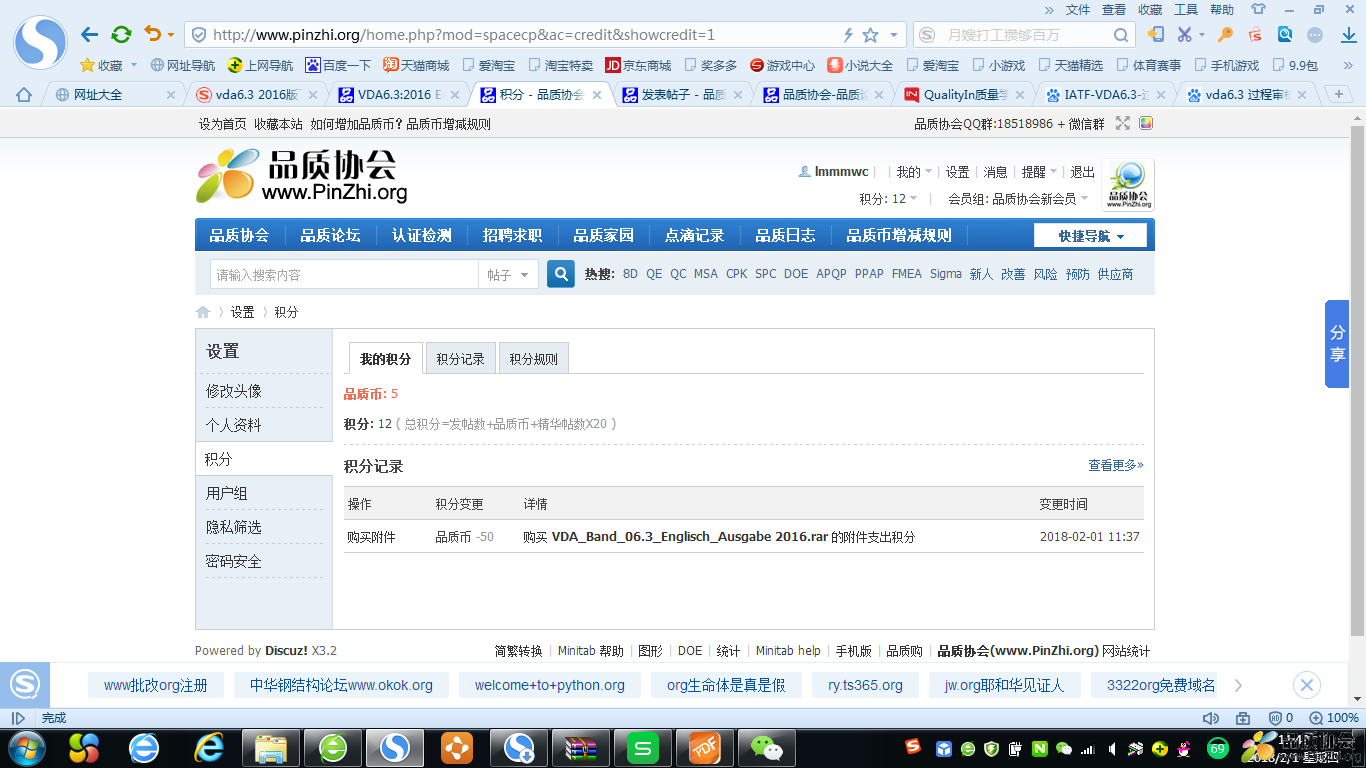Screen dimensions: 1366x768
Task: Open the 品质论坛 nav menu item
Action: pos(330,236)
